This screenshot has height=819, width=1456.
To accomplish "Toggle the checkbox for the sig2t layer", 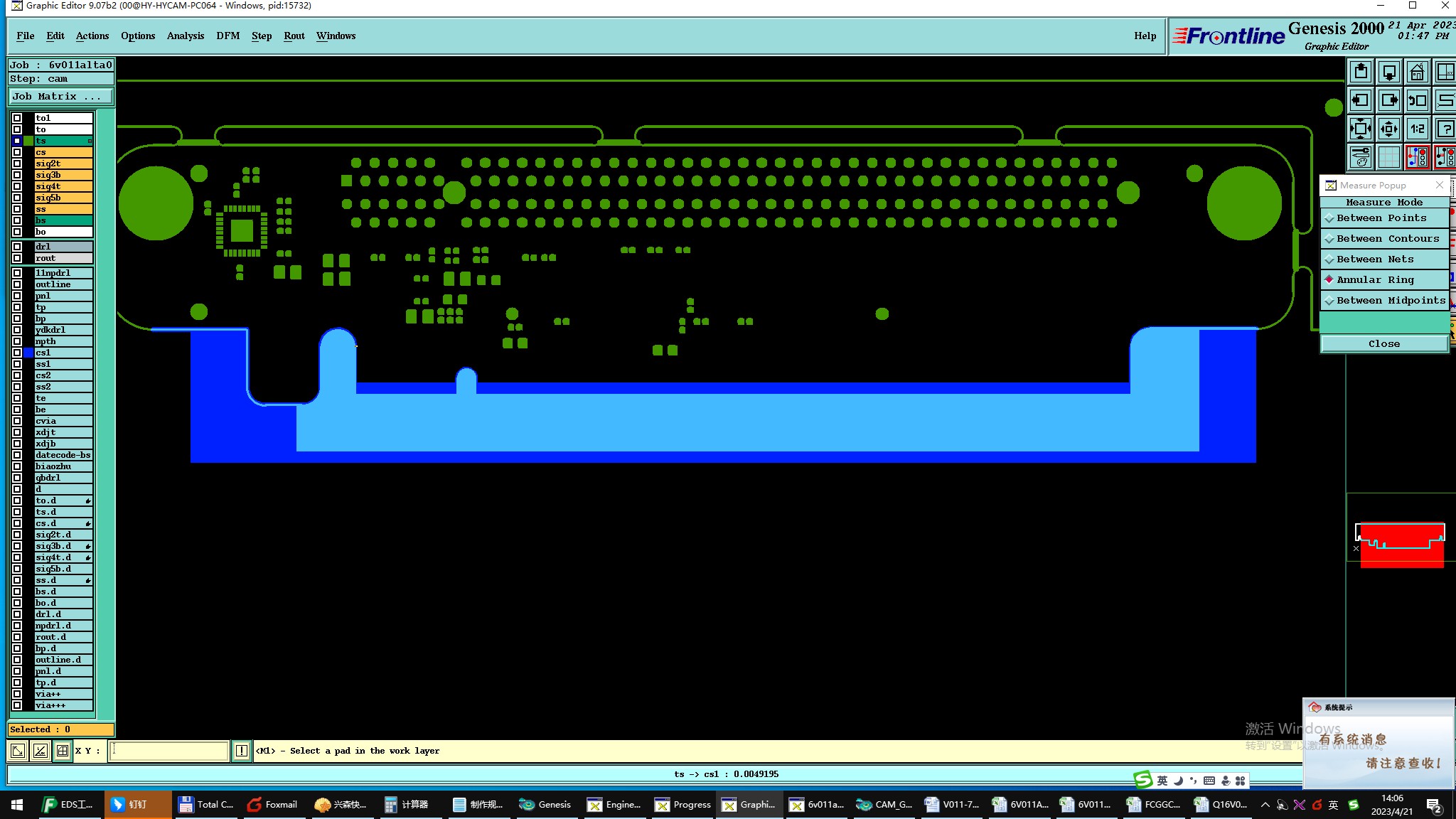I will [x=17, y=164].
